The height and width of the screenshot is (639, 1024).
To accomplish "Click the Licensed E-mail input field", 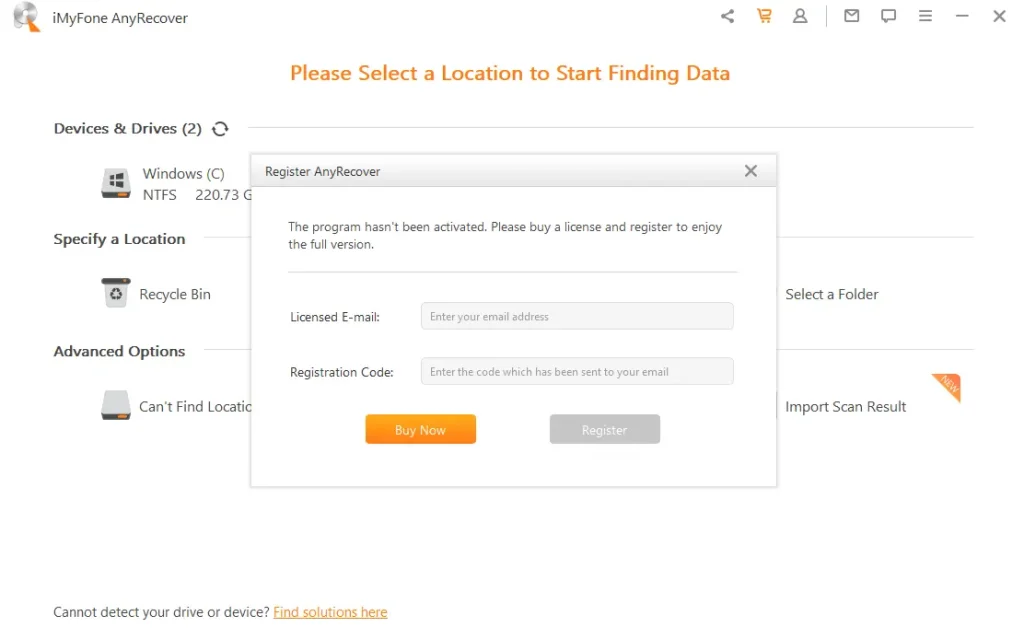I will point(577,316).
